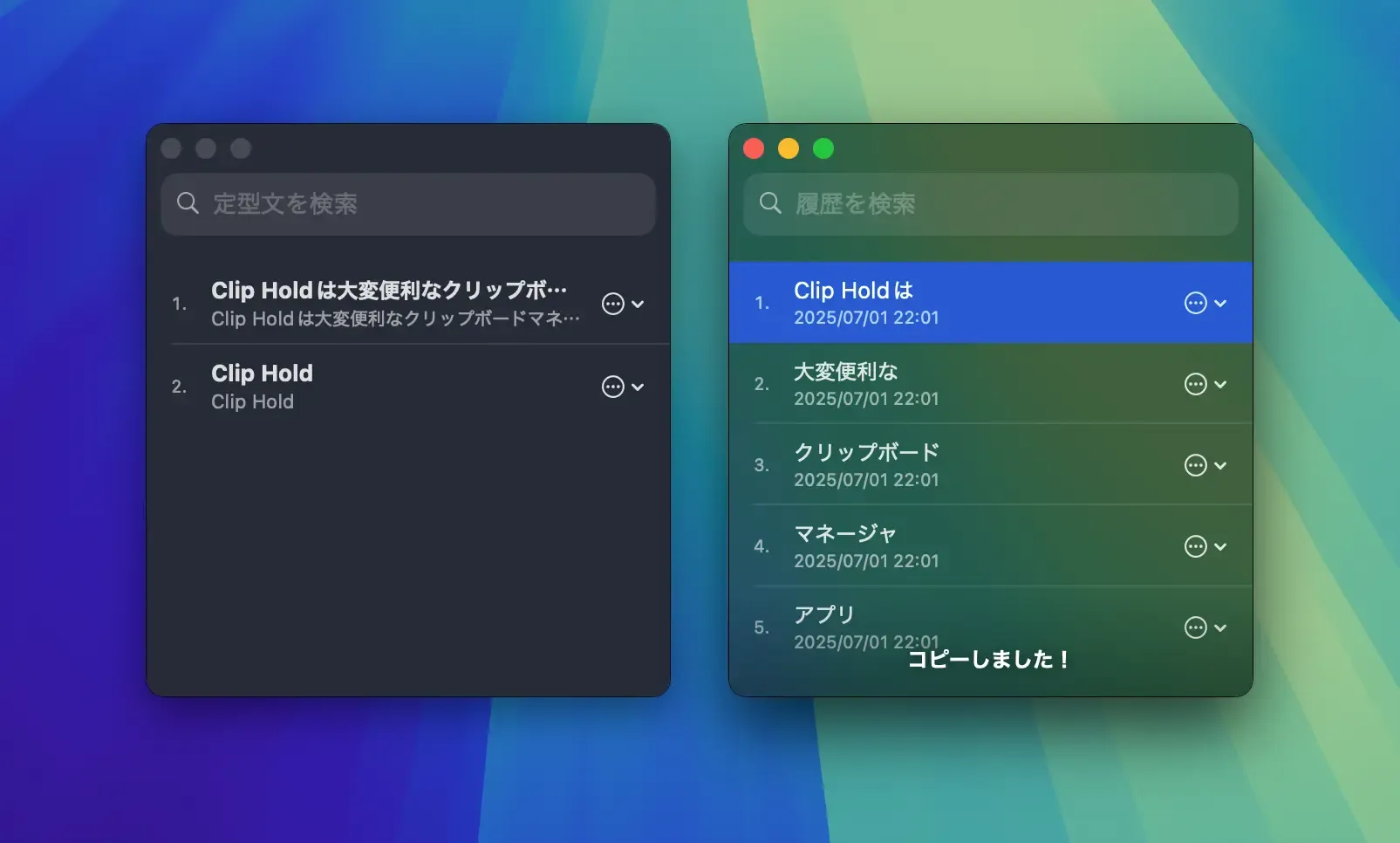Open the ellipsis menu for history item Clip Holdは
The width and height of the screenshot is (1400, 843).
click(x=1196, y=303)
